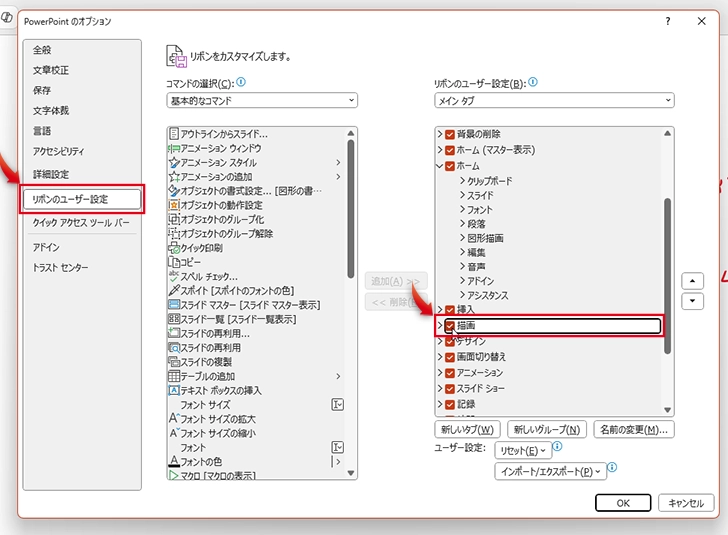This screenshot has height=535, width=728.
Task: Select the アニメーション ウィンドウ command icon
Action: [x=174, y=148]
